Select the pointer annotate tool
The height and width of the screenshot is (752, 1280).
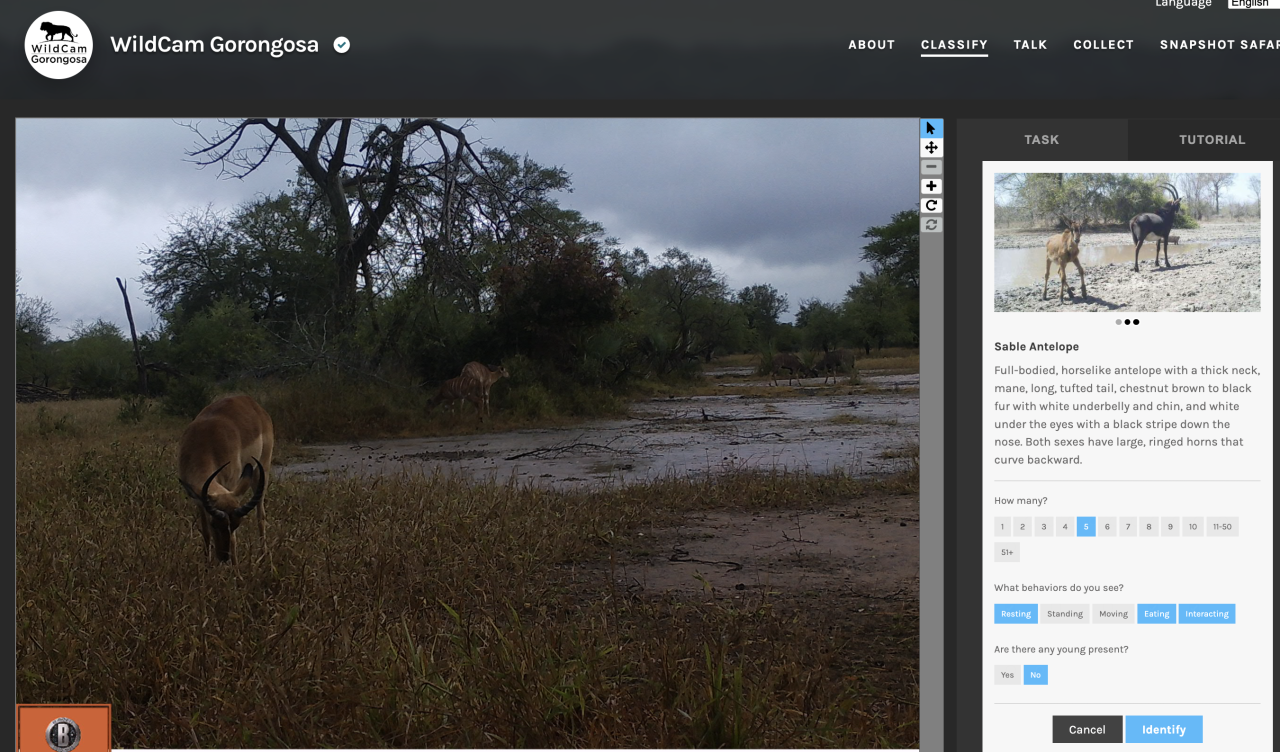(x=931, y=128)
